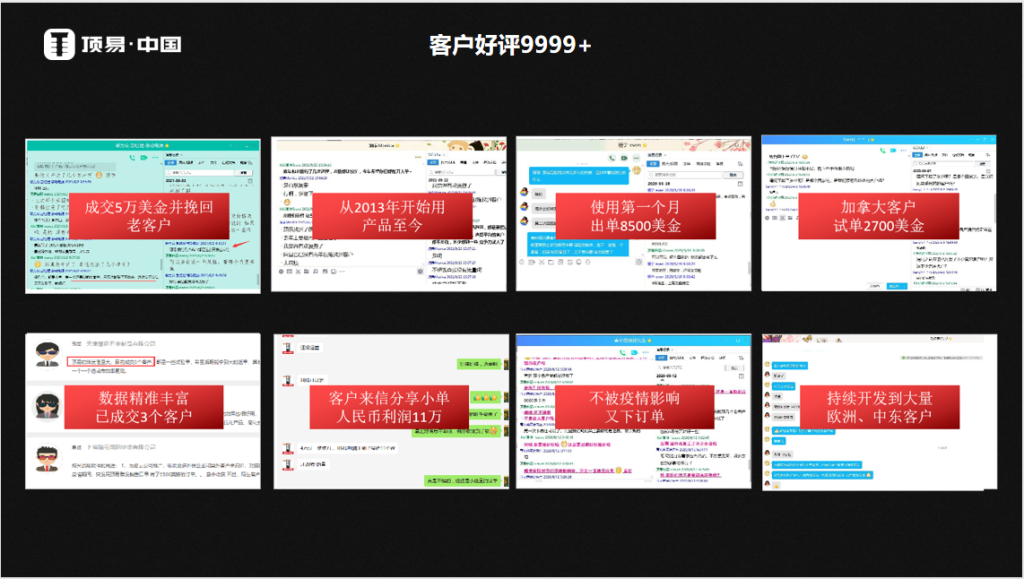Open the 持续开发到大量欧洲、中东客户 label
The image size is (1024, 579).
pos(881,407)
